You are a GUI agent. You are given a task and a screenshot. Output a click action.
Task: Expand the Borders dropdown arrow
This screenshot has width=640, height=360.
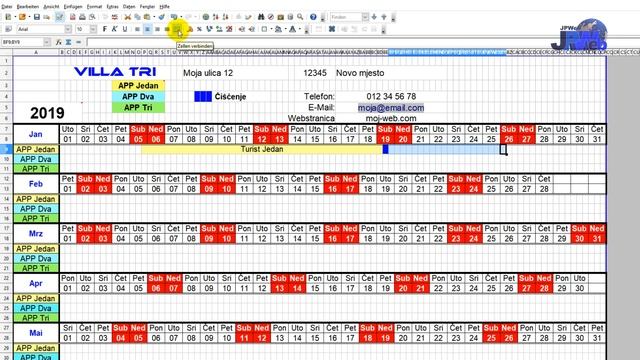[271, 29]
